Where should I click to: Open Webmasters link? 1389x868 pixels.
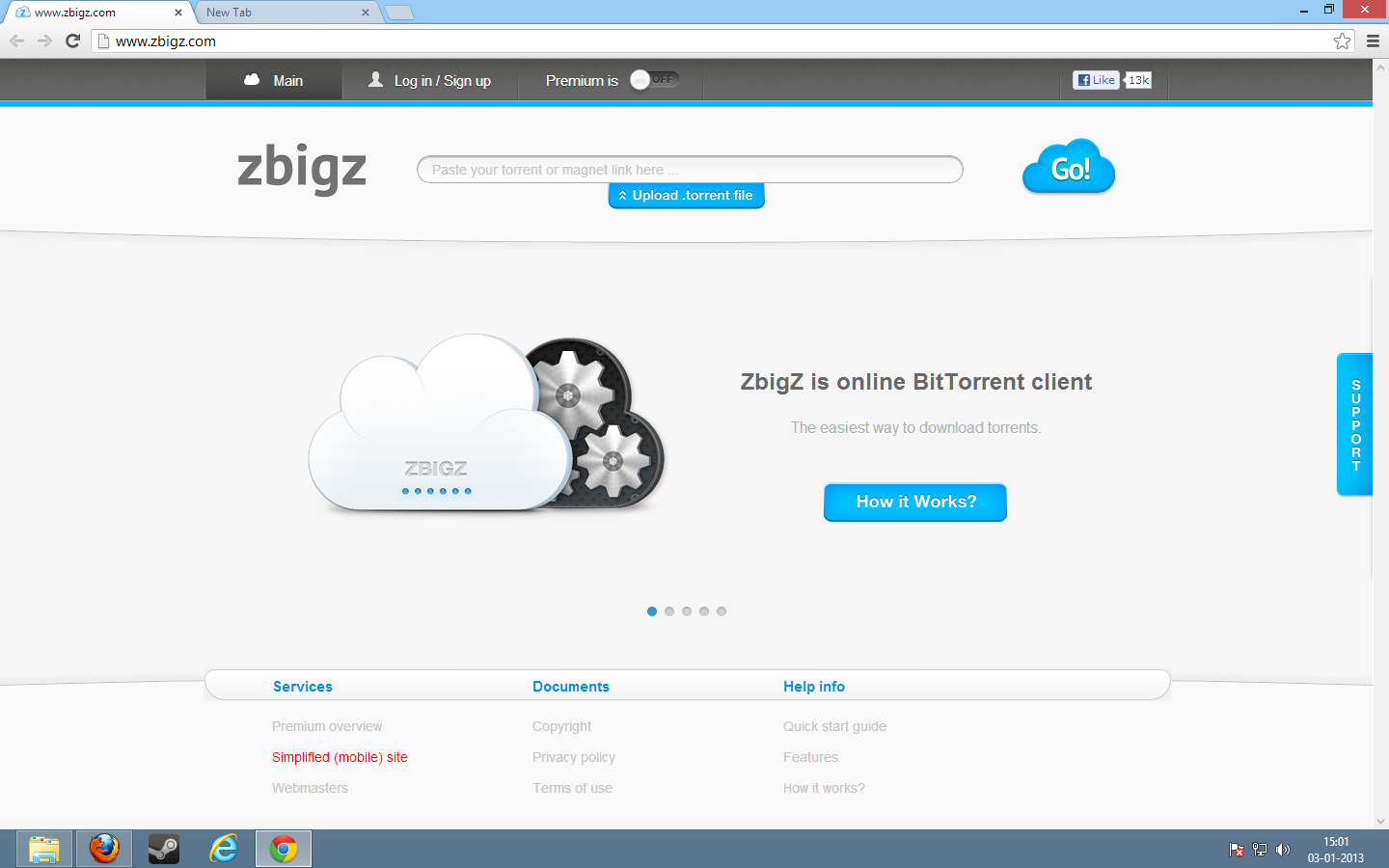click(310, 788)
